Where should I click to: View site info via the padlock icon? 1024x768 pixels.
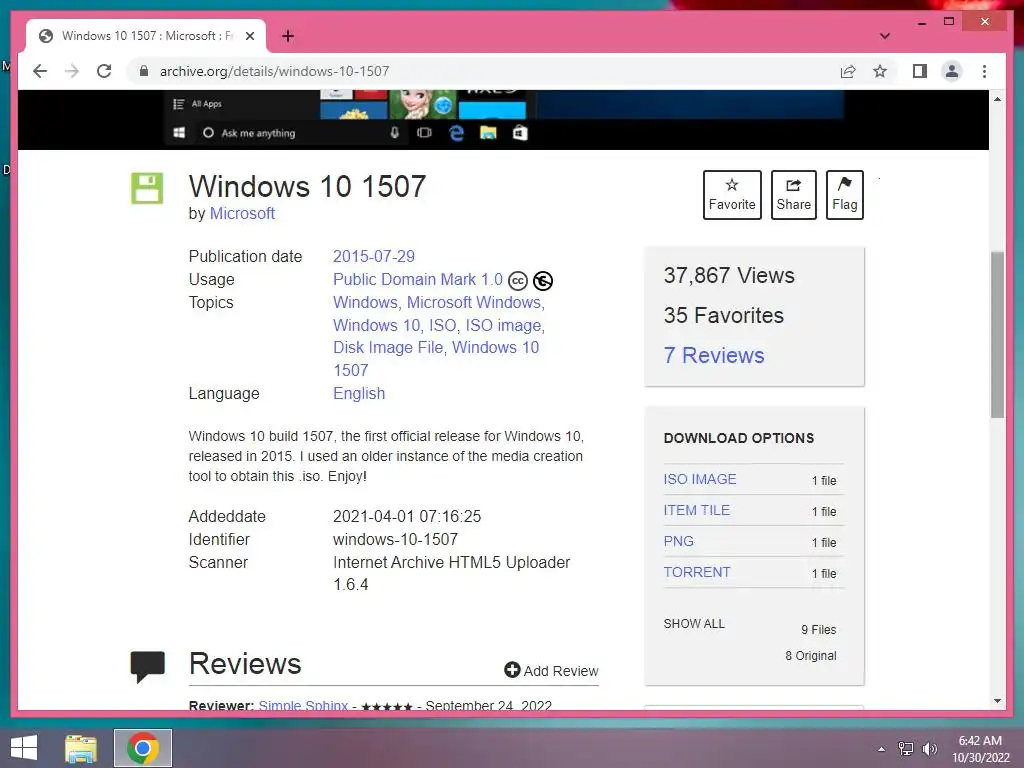144,71
